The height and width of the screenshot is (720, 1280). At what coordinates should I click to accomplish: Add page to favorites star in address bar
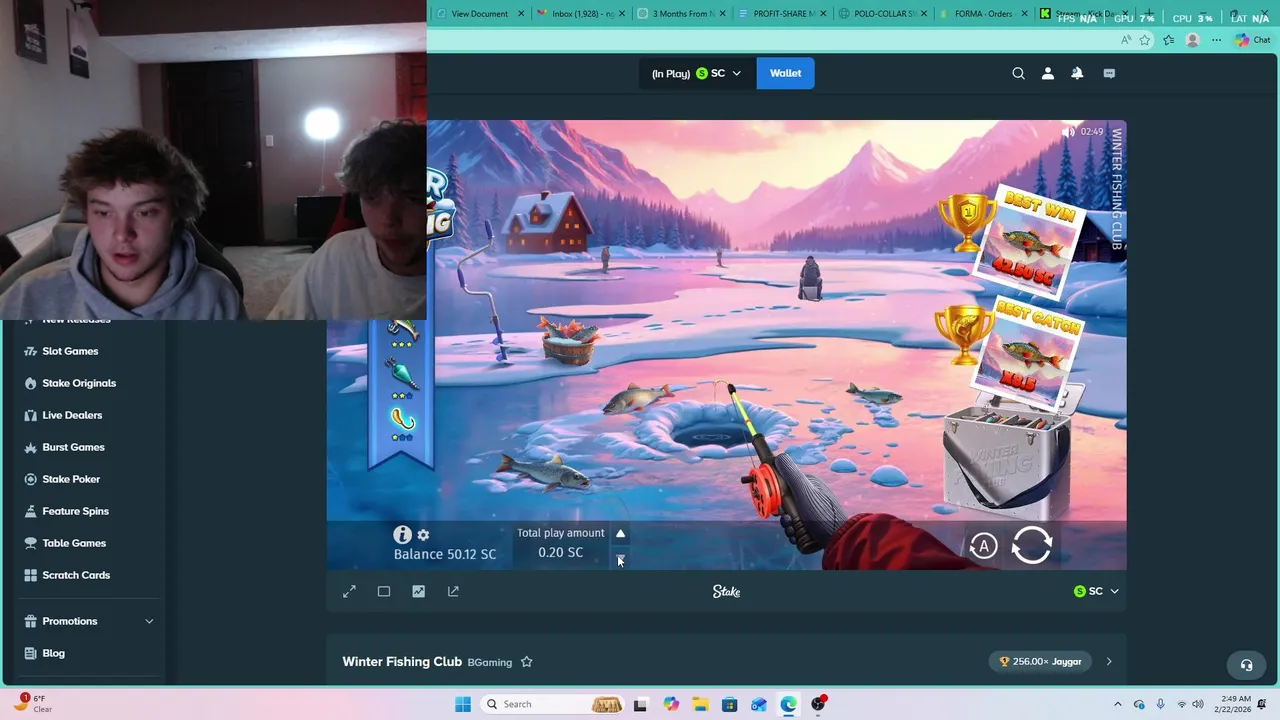click(1145, 40)
